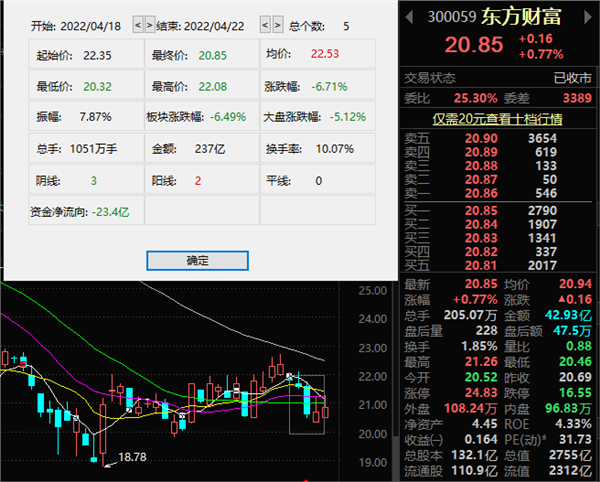Click the start date next arrow
Image resolution: width=600 pixels, height=482 pixels.
click(149, 24)
